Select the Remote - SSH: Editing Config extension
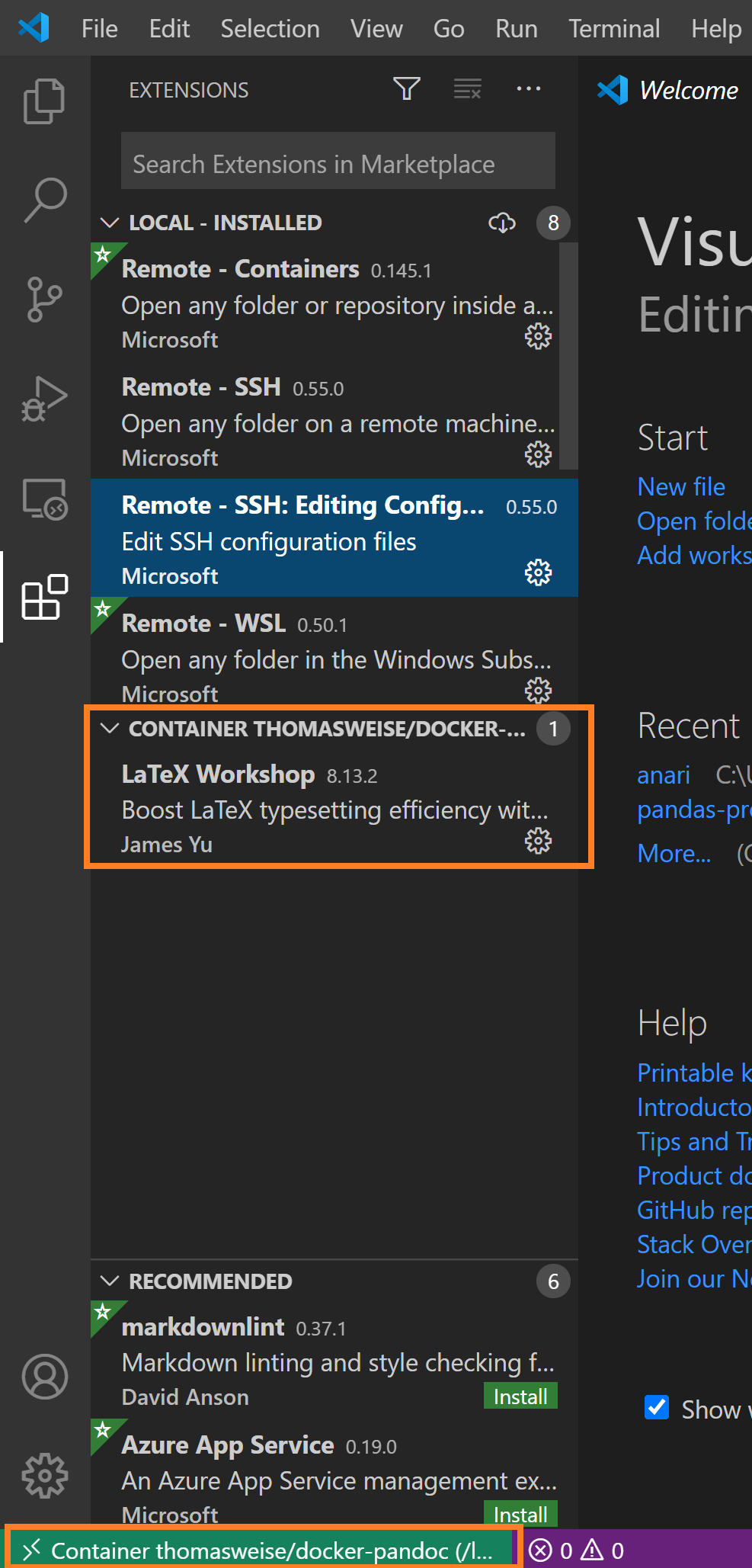This screenshot has width=752, height=1568. [x=334, y=537]
